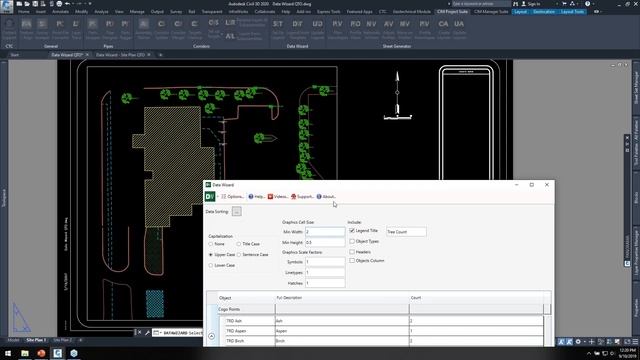This screenshot has height=360, width=640.
Task: Click the green DW logo icon in Data Wizard
Action: (x=210, y=197)
